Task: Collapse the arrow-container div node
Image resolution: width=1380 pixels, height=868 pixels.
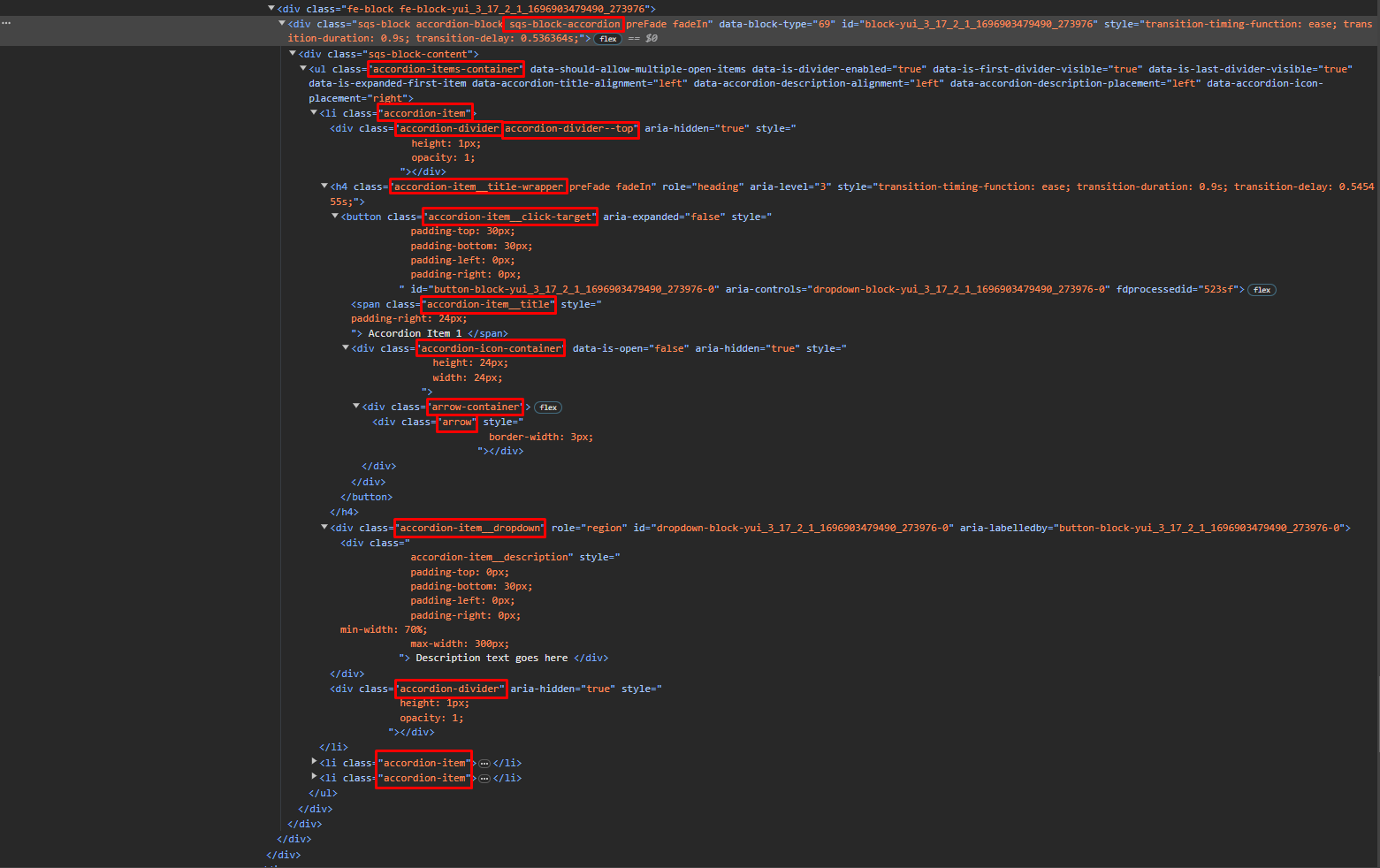Action: [356, 407]
